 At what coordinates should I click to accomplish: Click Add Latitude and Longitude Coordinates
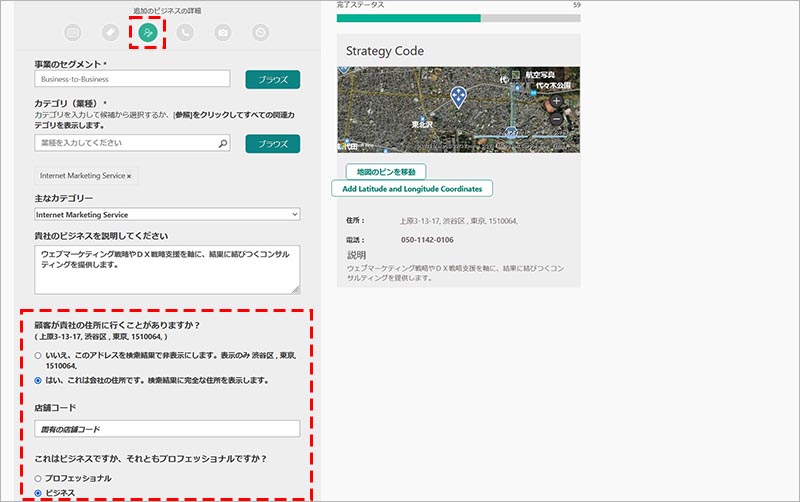[x=412, y=188]
